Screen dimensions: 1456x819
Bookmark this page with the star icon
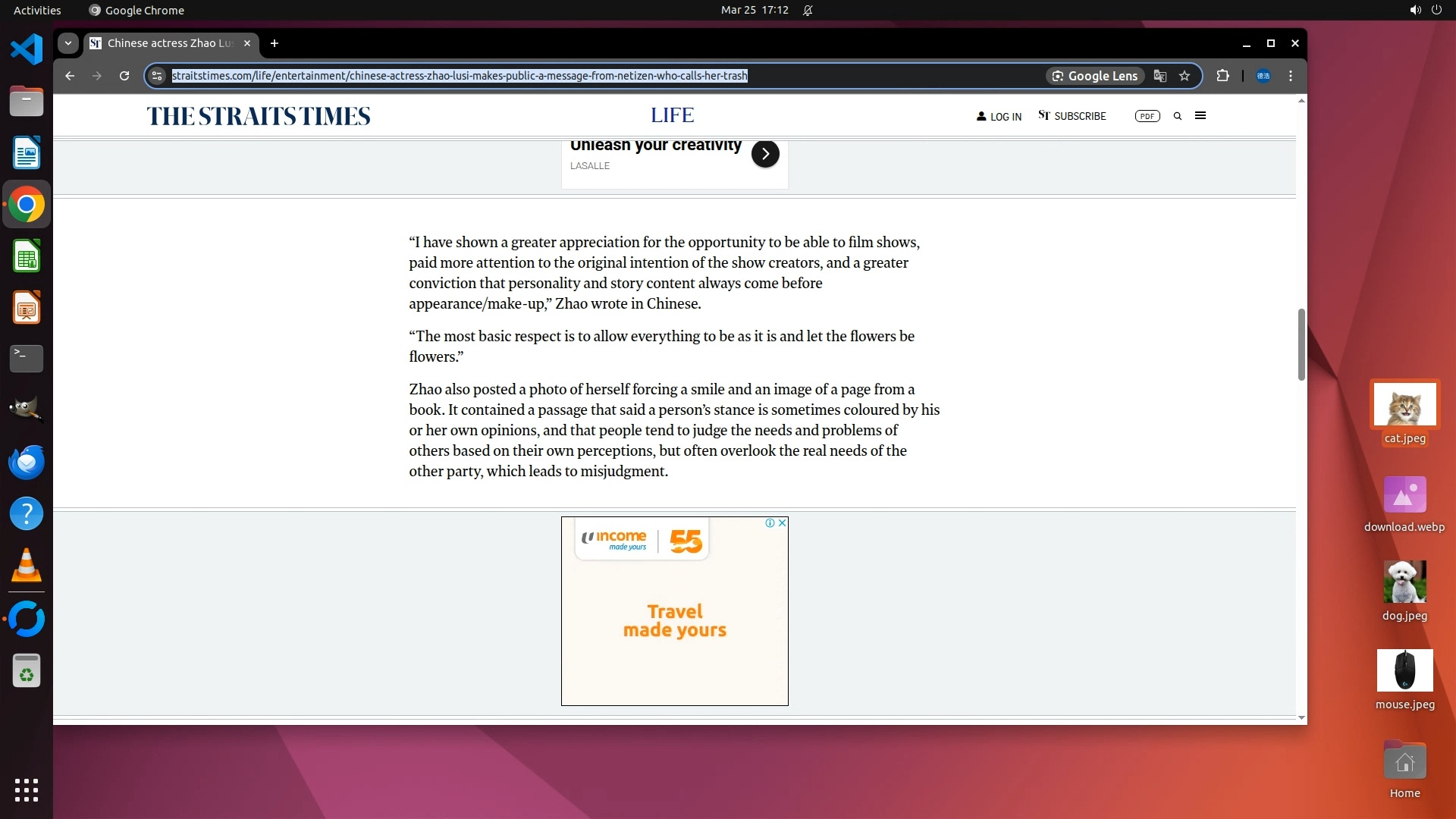click(1185, 76)
